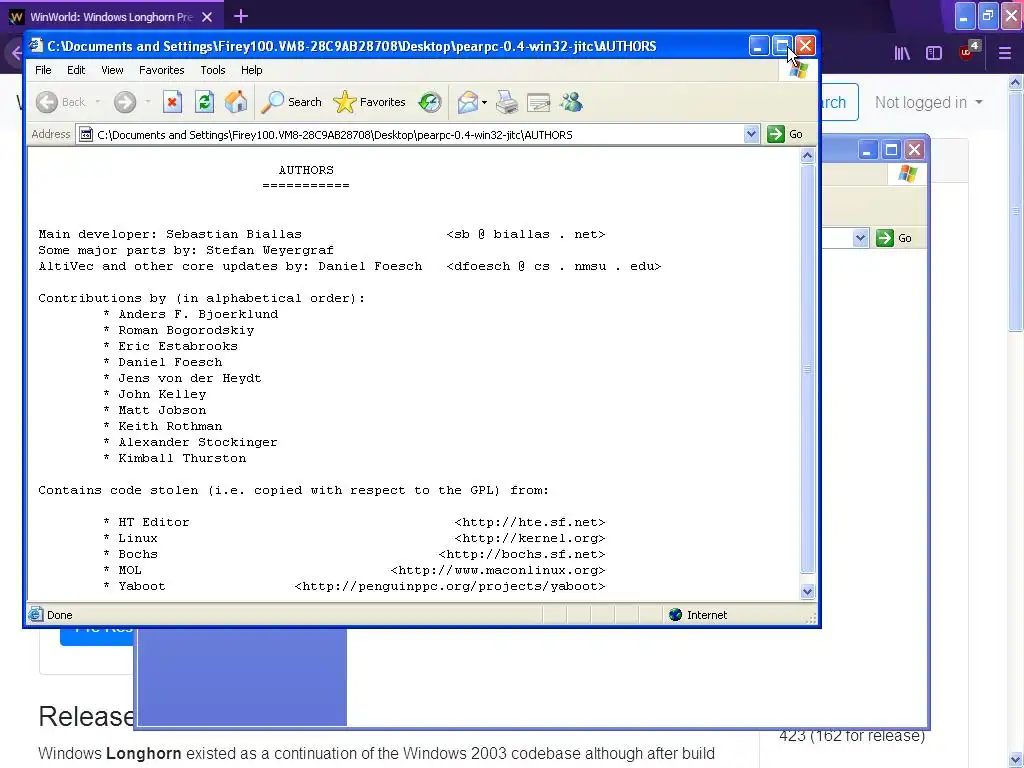Click the Firefox back arrow behind the window
1024x768 pixels.
[14, 53]
